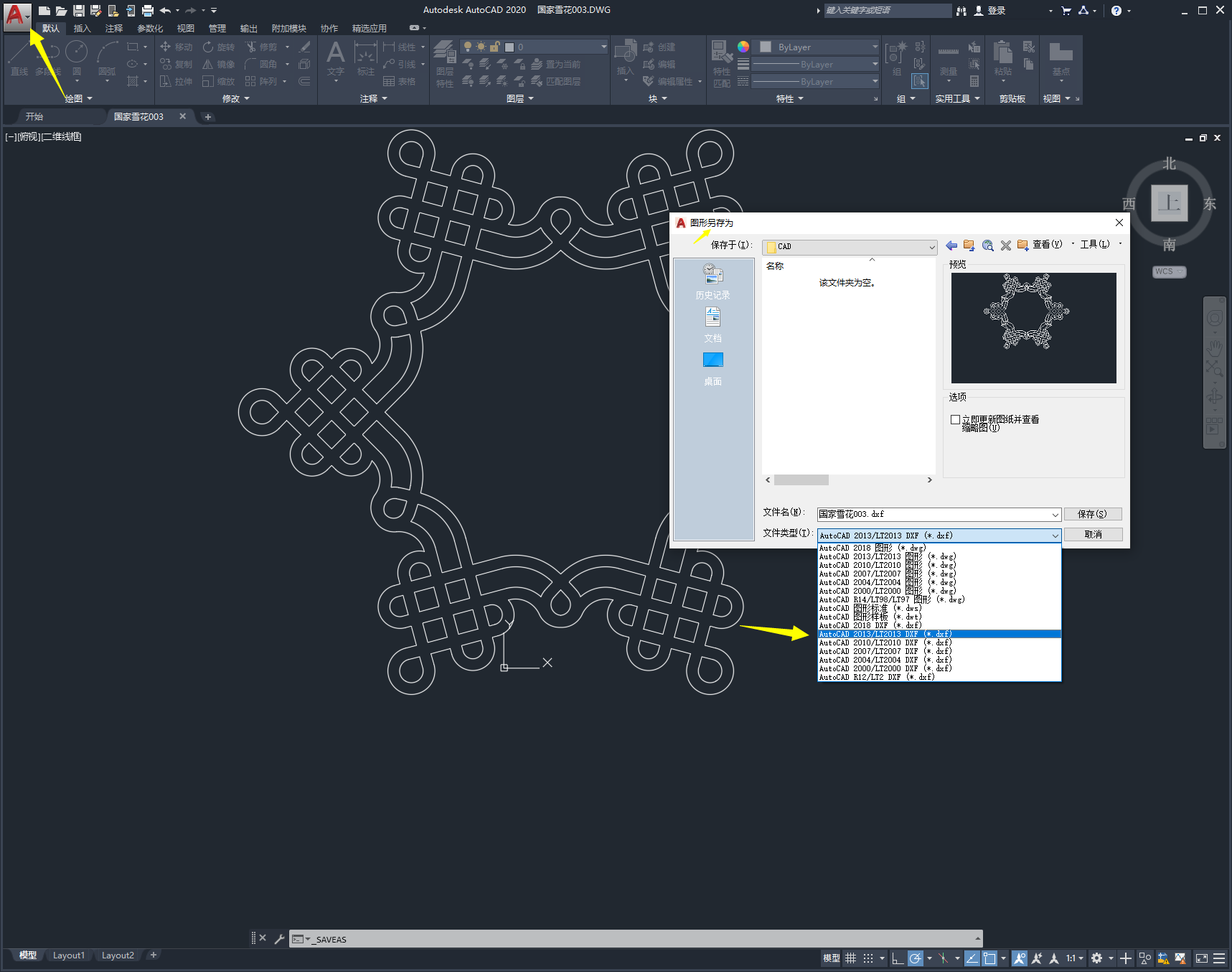
Task: Open the History (历史记录) location shortcut
Action: point(713,281)
